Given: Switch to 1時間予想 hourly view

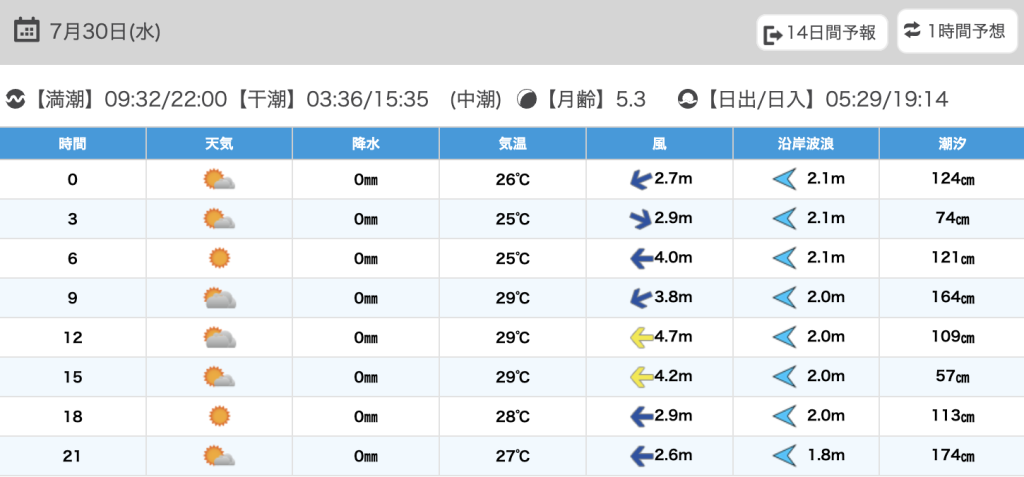Looking at the screenshot, I should 953,31.
